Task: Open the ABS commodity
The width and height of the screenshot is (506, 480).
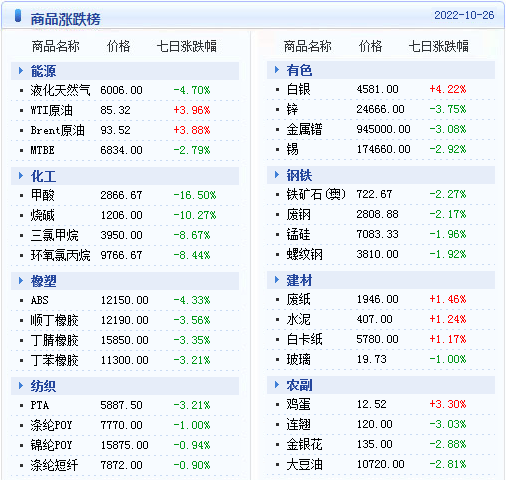Action: [40, 300]
